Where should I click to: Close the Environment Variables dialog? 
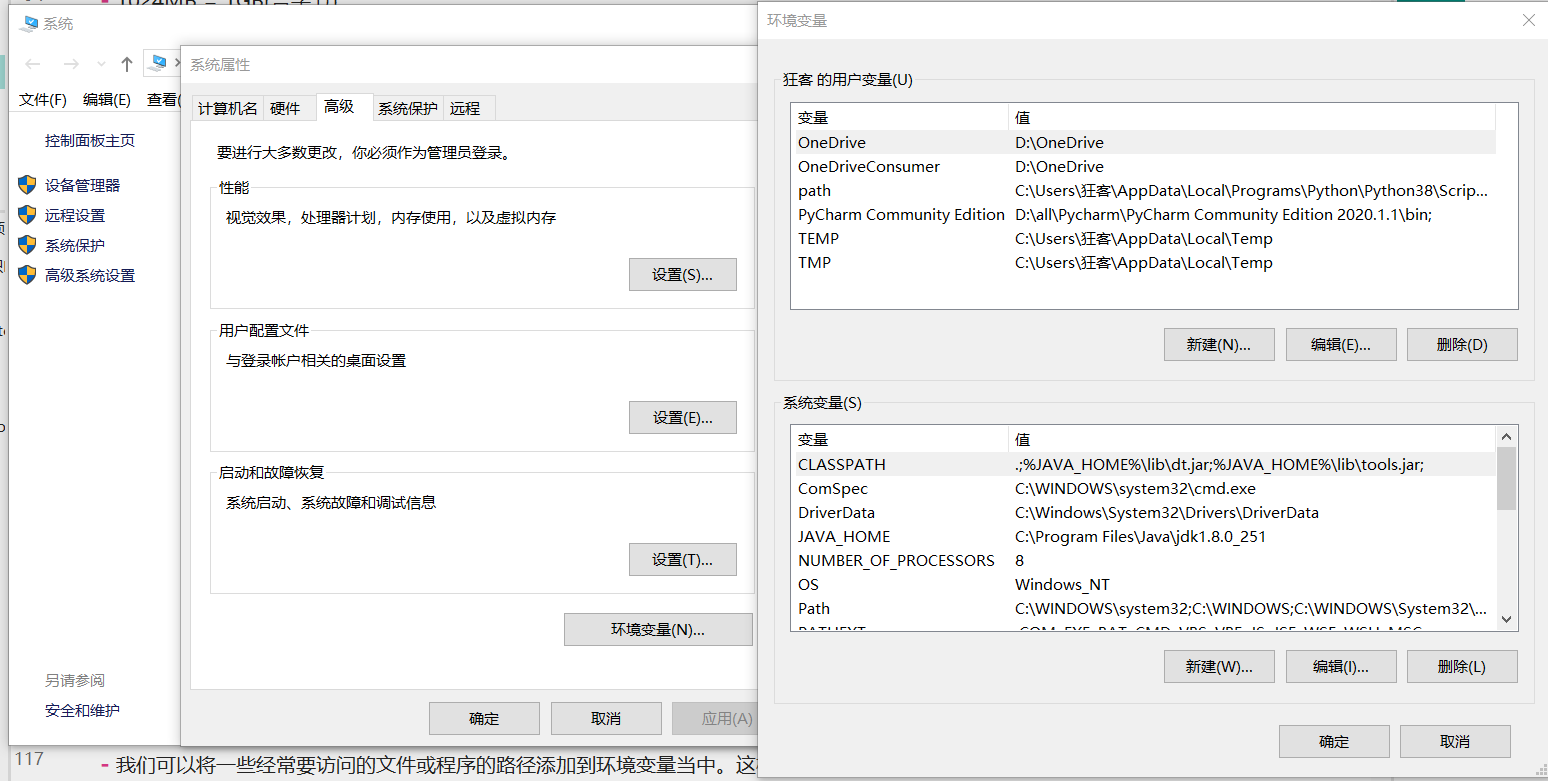(x=1528, y=20)
